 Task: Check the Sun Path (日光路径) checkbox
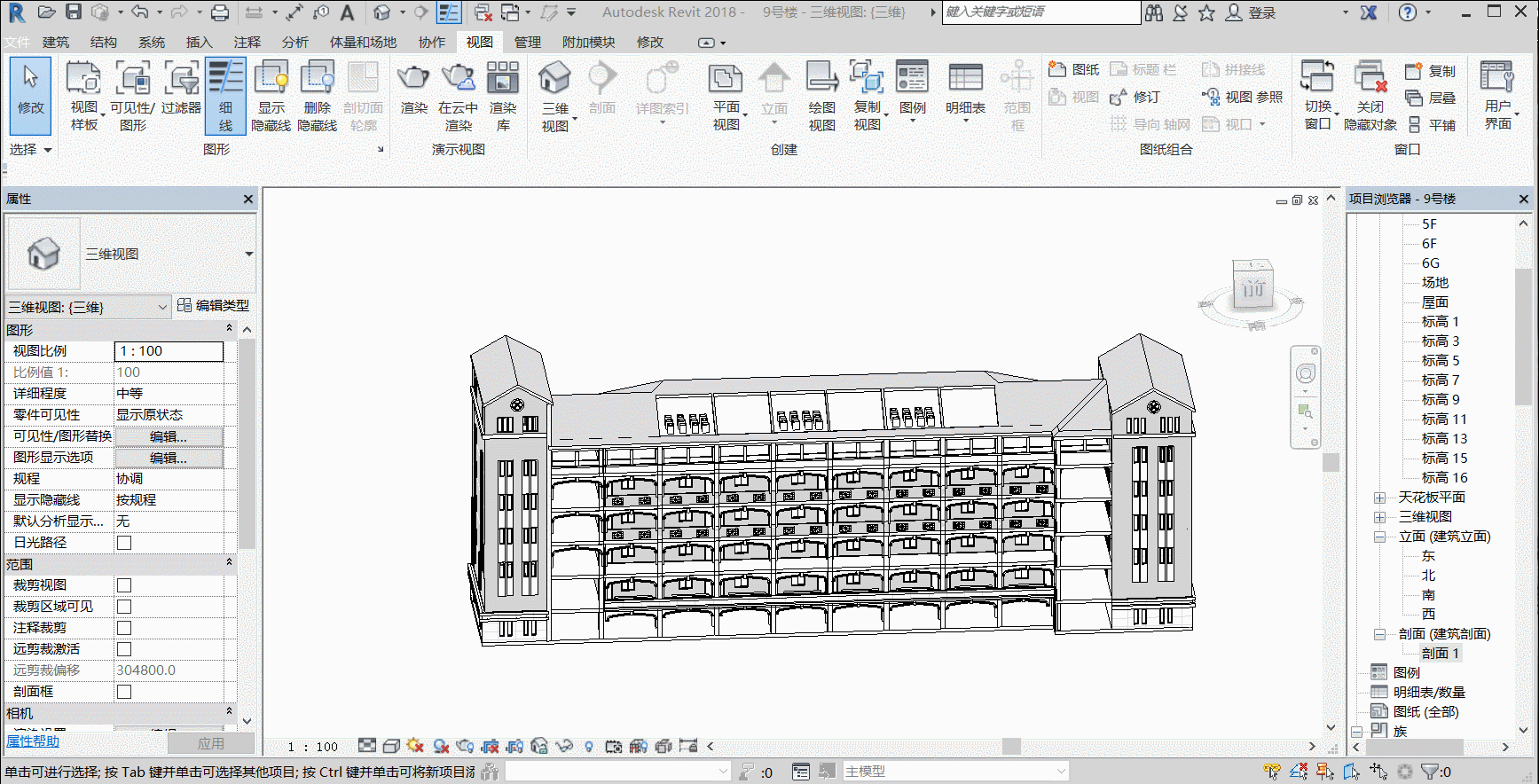tap(124, 543)
